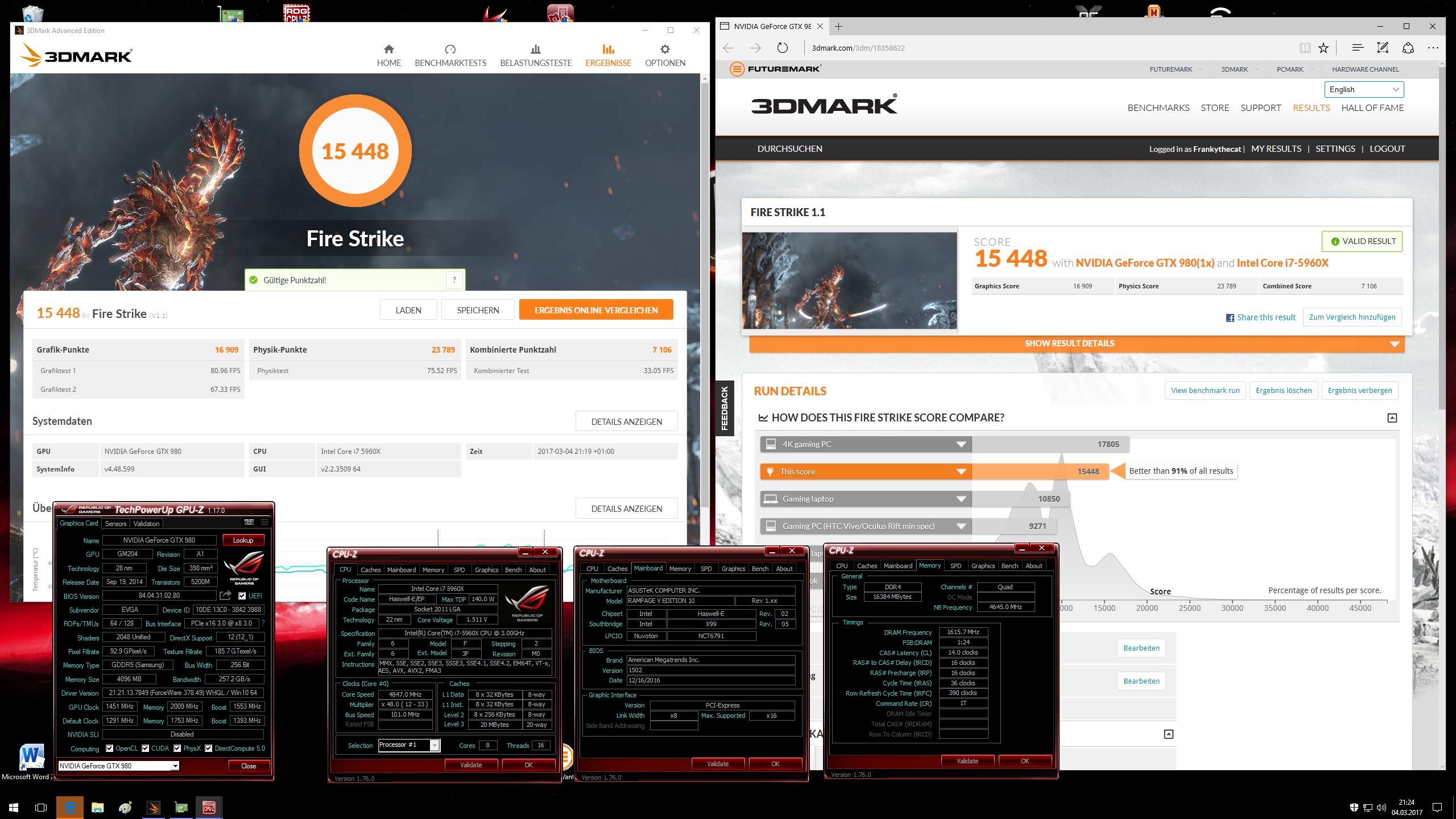Open Task View on taskbar
Screen dimensions: 1456x819
tap(41, 807)
